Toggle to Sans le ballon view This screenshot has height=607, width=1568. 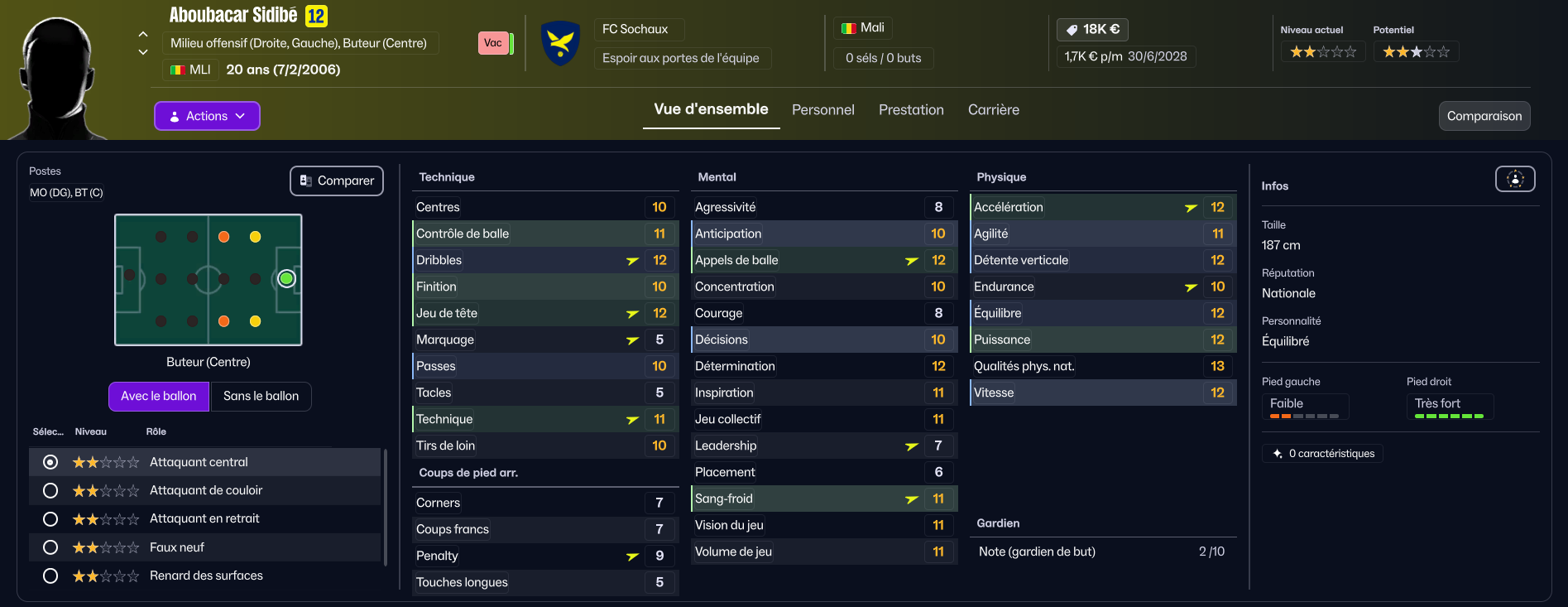click(261, 397)
